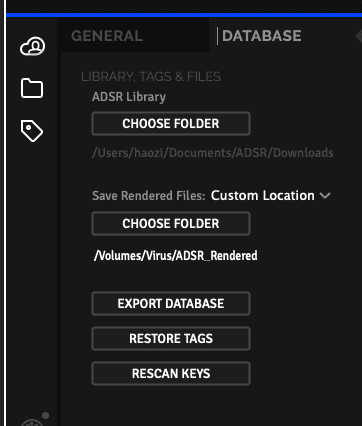Click the palette icon at sidebar bottom
Screen dimensions: 362x426
click(x=32, y=423)
